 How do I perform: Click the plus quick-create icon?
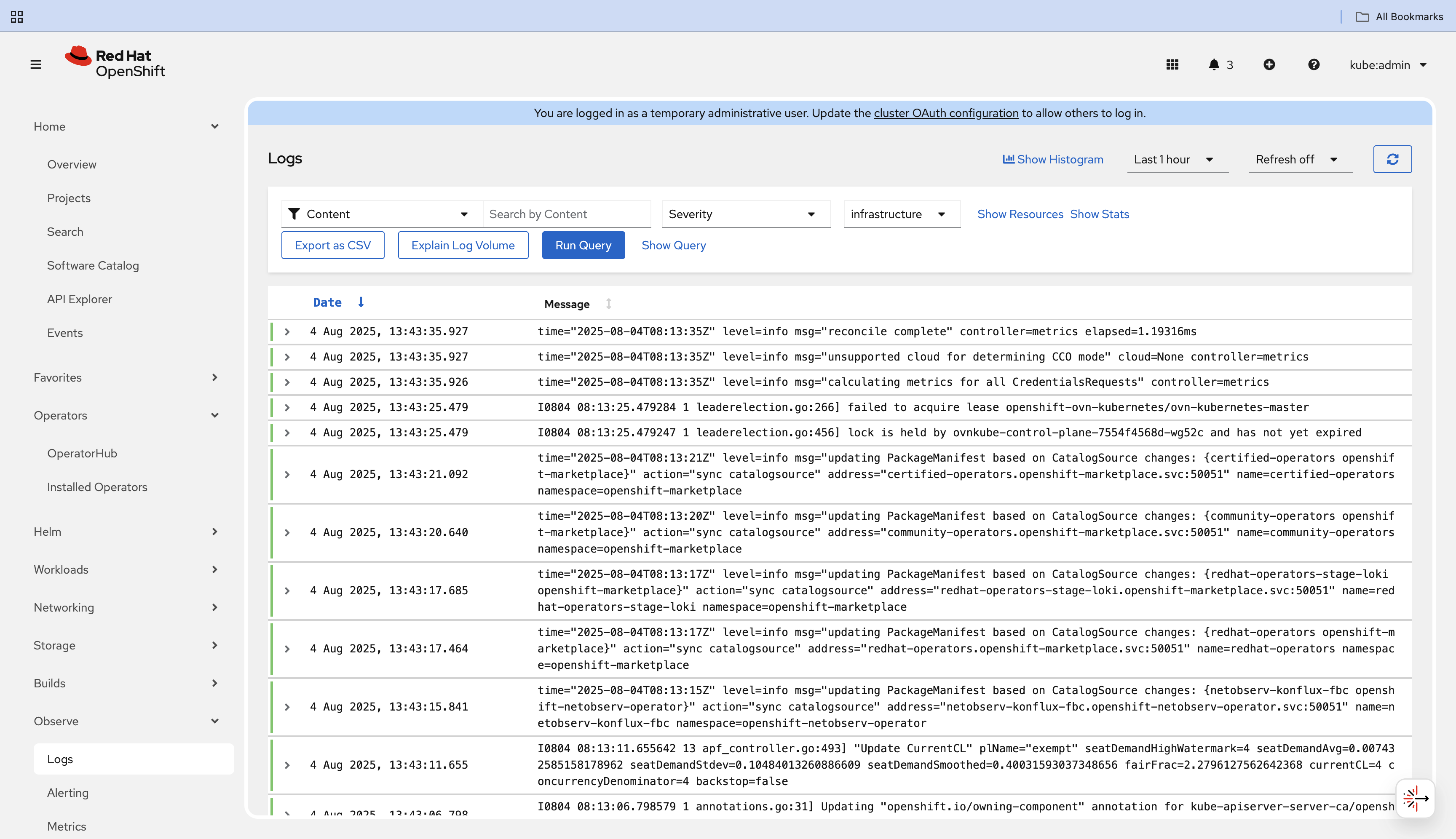click(x=1269, y=64)
